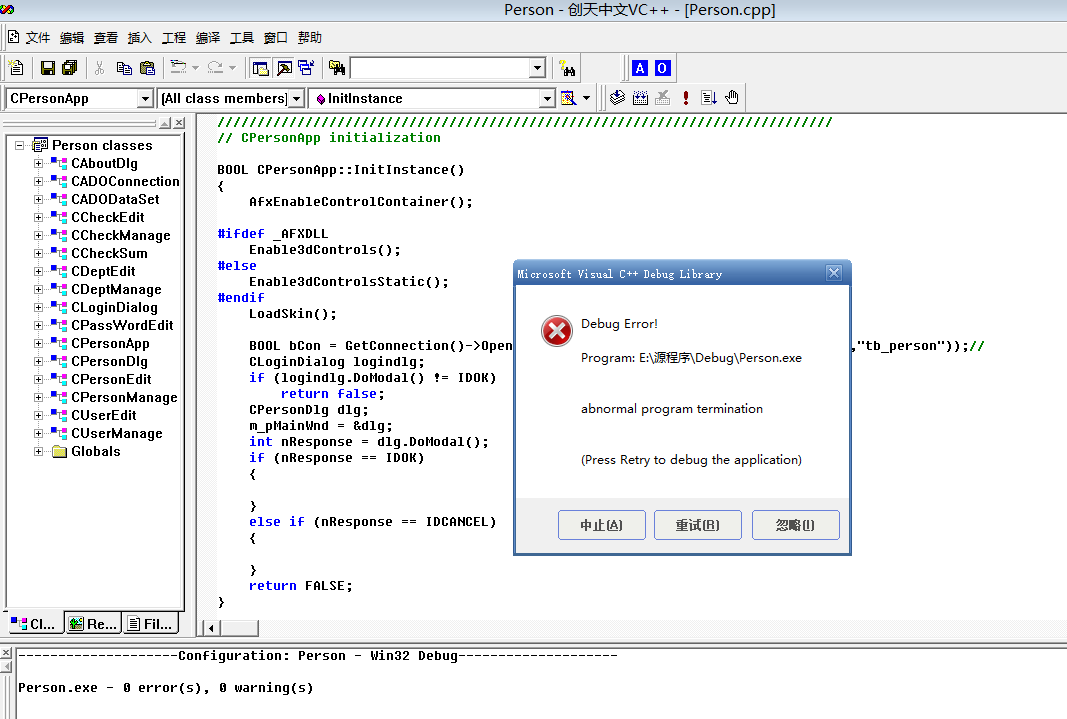Click the Save All icon

(69, 68)
